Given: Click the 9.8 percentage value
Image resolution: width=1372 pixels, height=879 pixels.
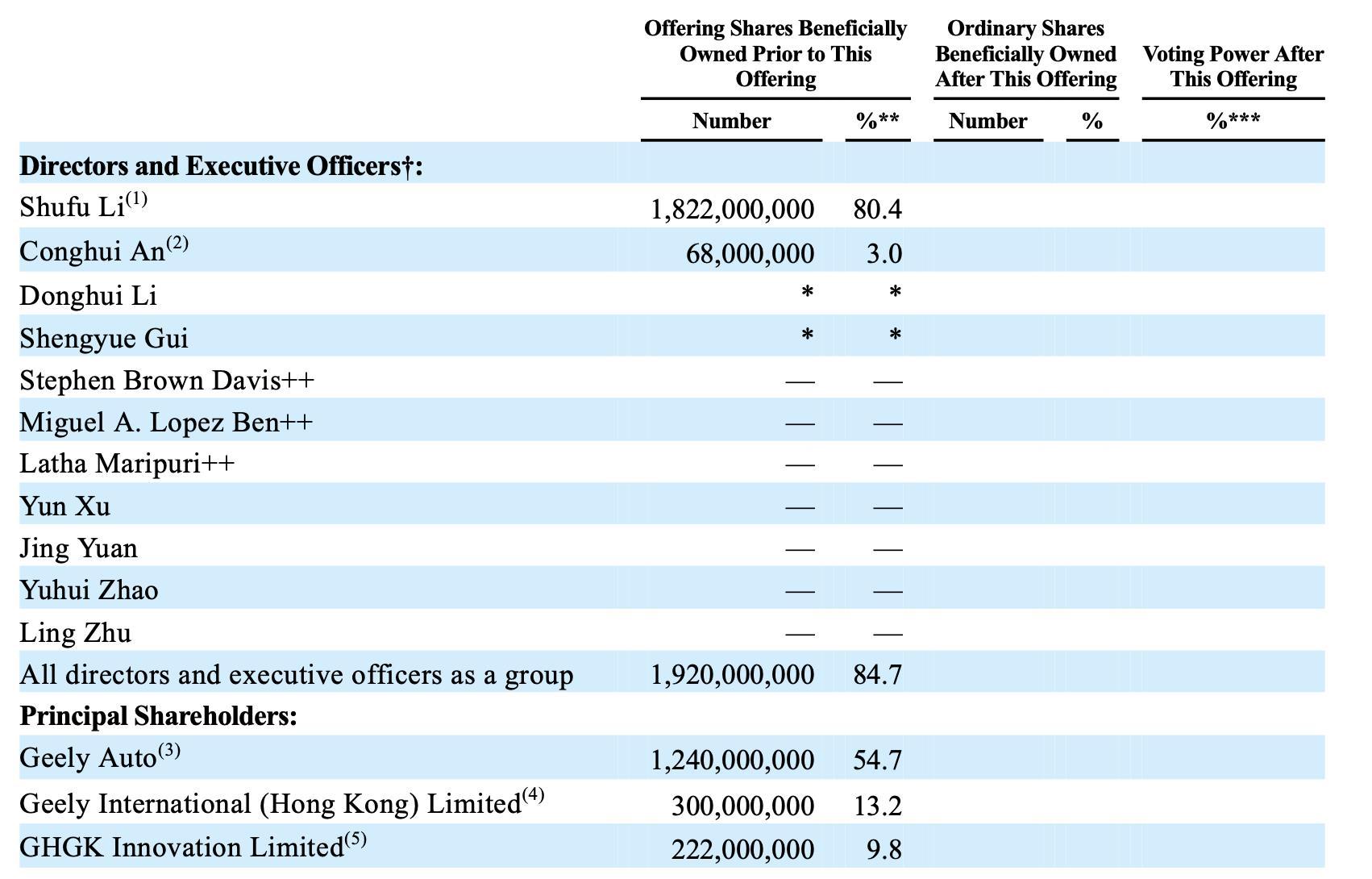Looking at the screenshot, I should pyautogui.click(x=884, y=850).
